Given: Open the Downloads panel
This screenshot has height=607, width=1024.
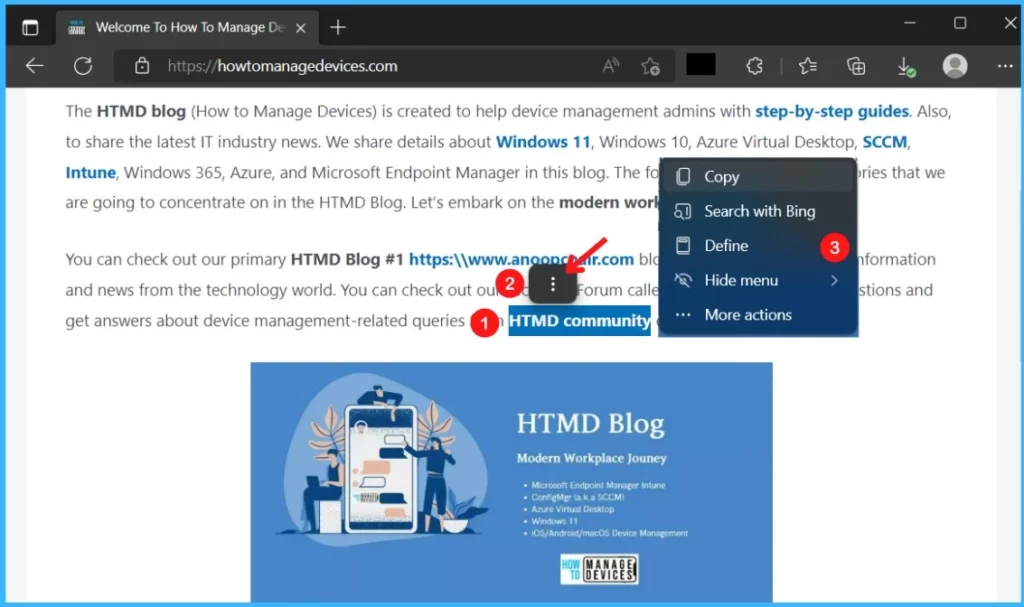Looking at the screenshot, I should pos(906,67).
